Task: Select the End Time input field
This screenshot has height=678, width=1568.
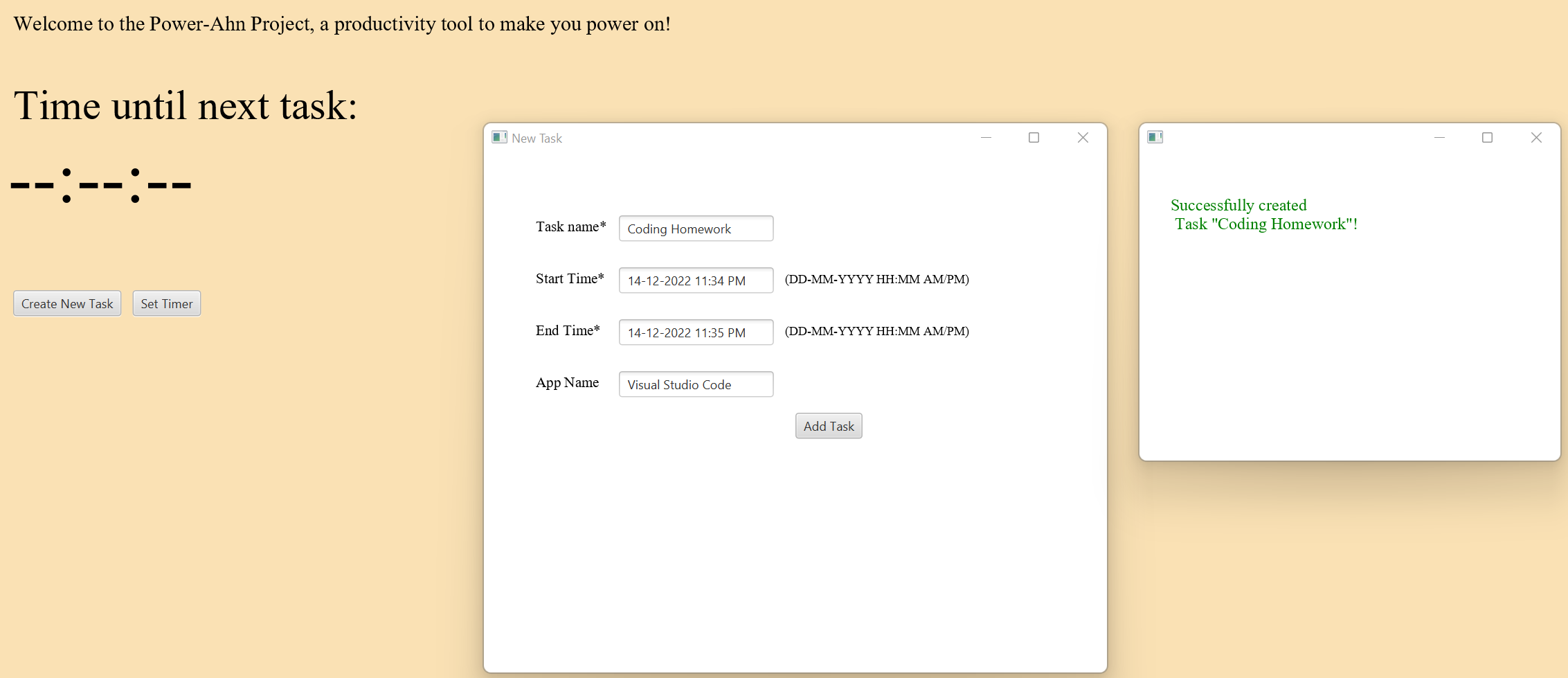Action: [695, 332]
